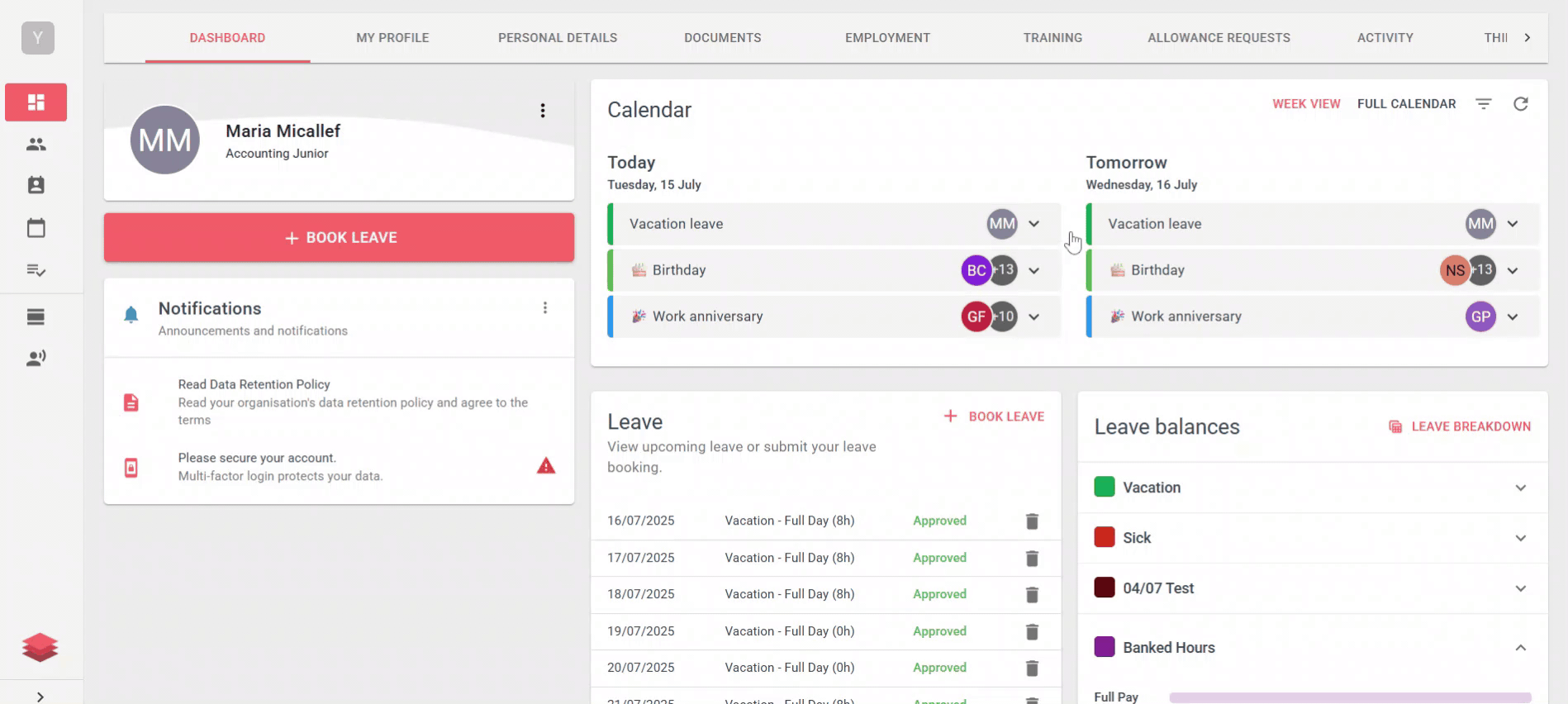Click the red layered logo icon
1568x704 pixels.
[40, 647]
